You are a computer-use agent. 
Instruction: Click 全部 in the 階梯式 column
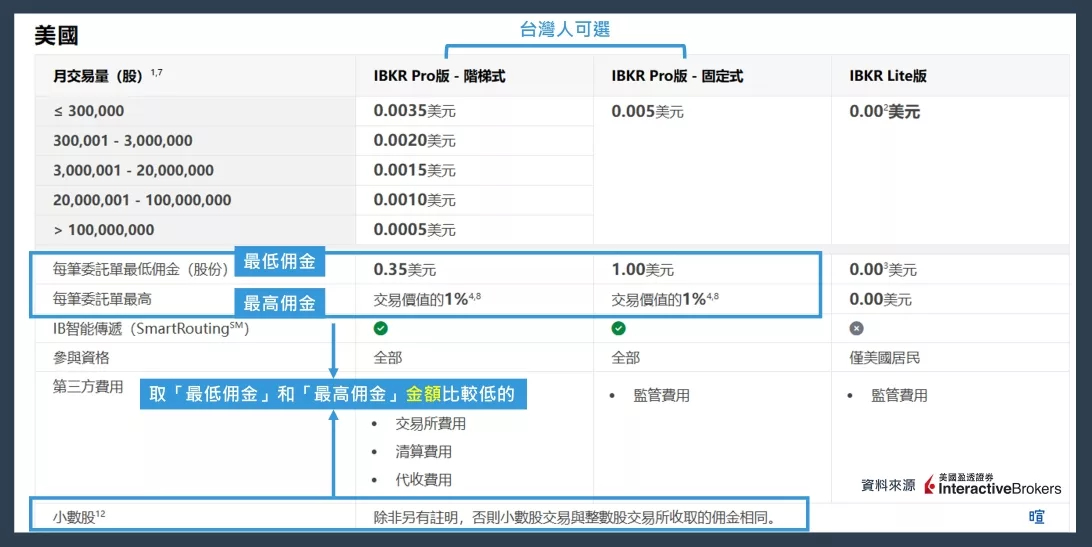tap(388, 358)
